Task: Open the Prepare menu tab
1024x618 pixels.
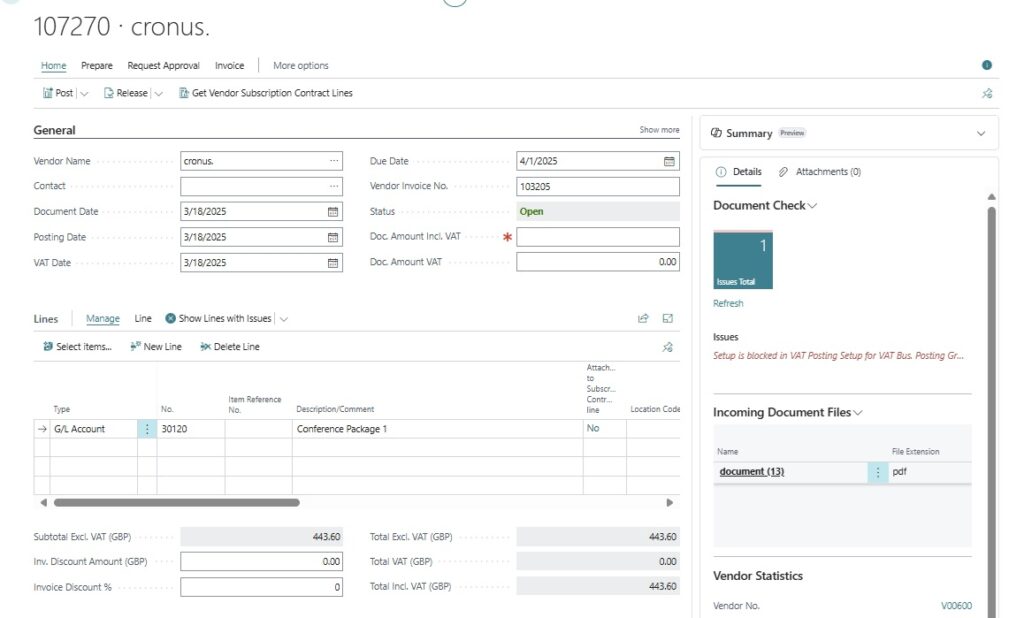Action: point(97,66)
